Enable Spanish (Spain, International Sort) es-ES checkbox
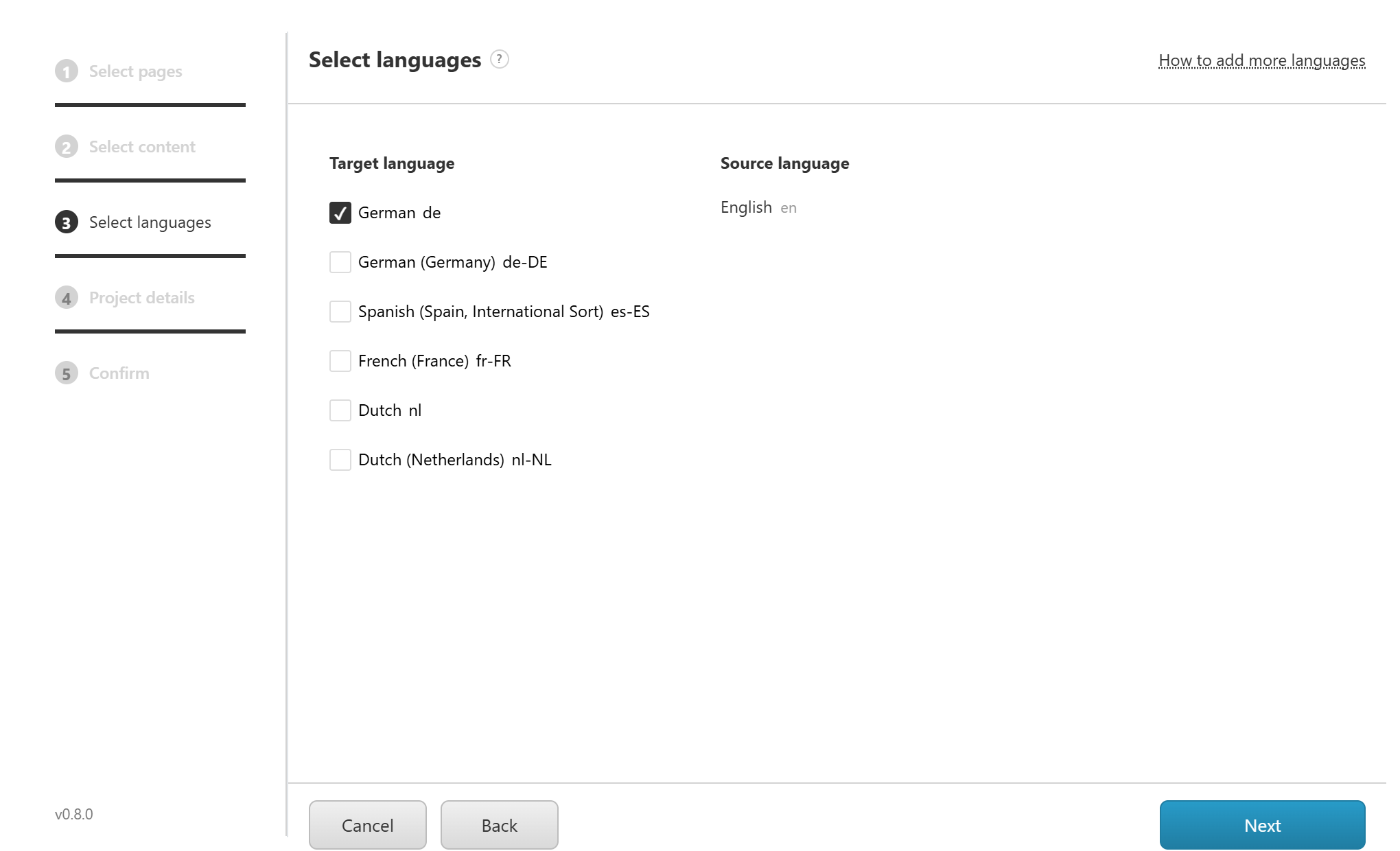 click(340, 312)
